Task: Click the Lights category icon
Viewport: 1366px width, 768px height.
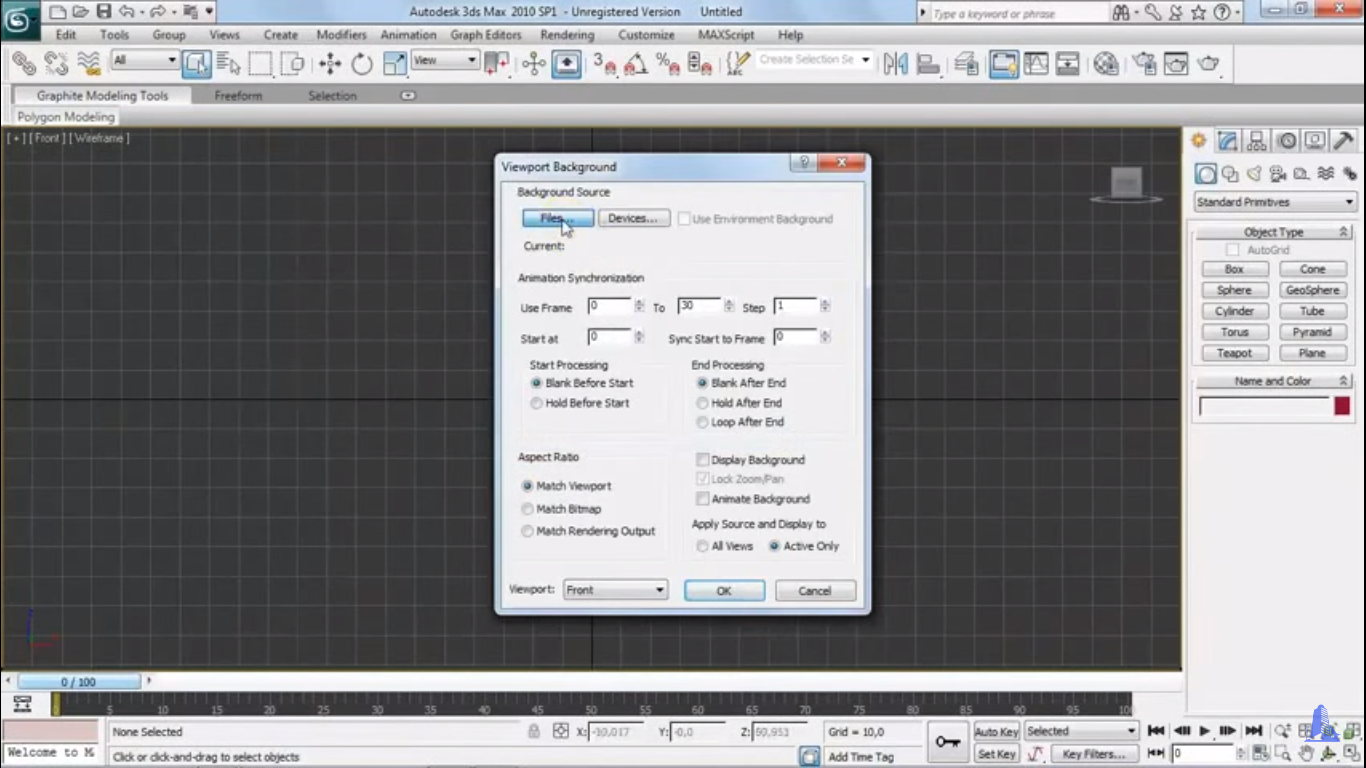Action: click(x=1254, y=174)
